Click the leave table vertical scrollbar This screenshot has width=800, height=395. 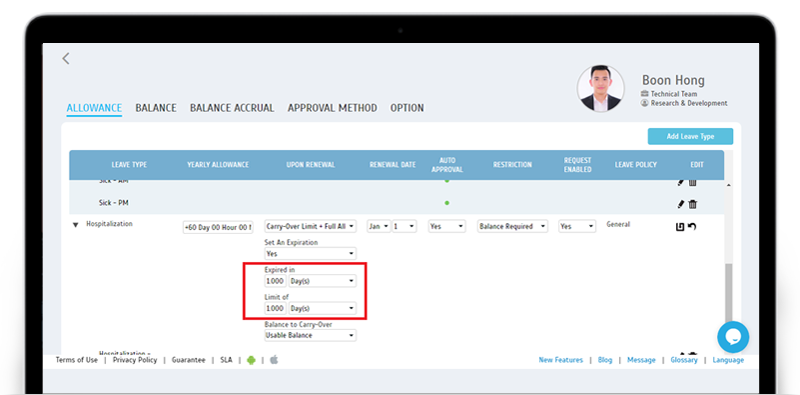pos(728,293)
